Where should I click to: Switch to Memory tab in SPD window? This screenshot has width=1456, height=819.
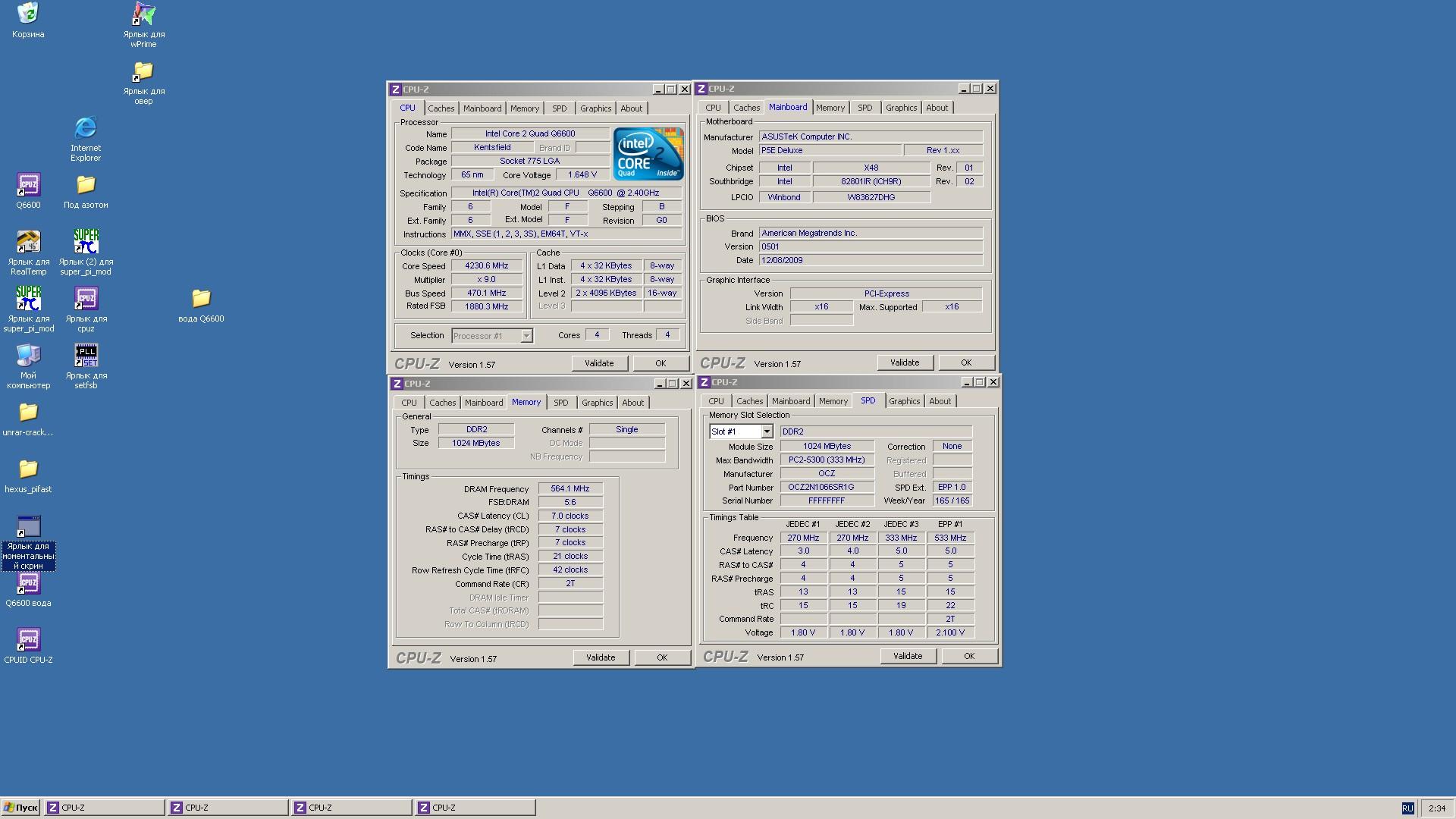click(x=833, y=401)
